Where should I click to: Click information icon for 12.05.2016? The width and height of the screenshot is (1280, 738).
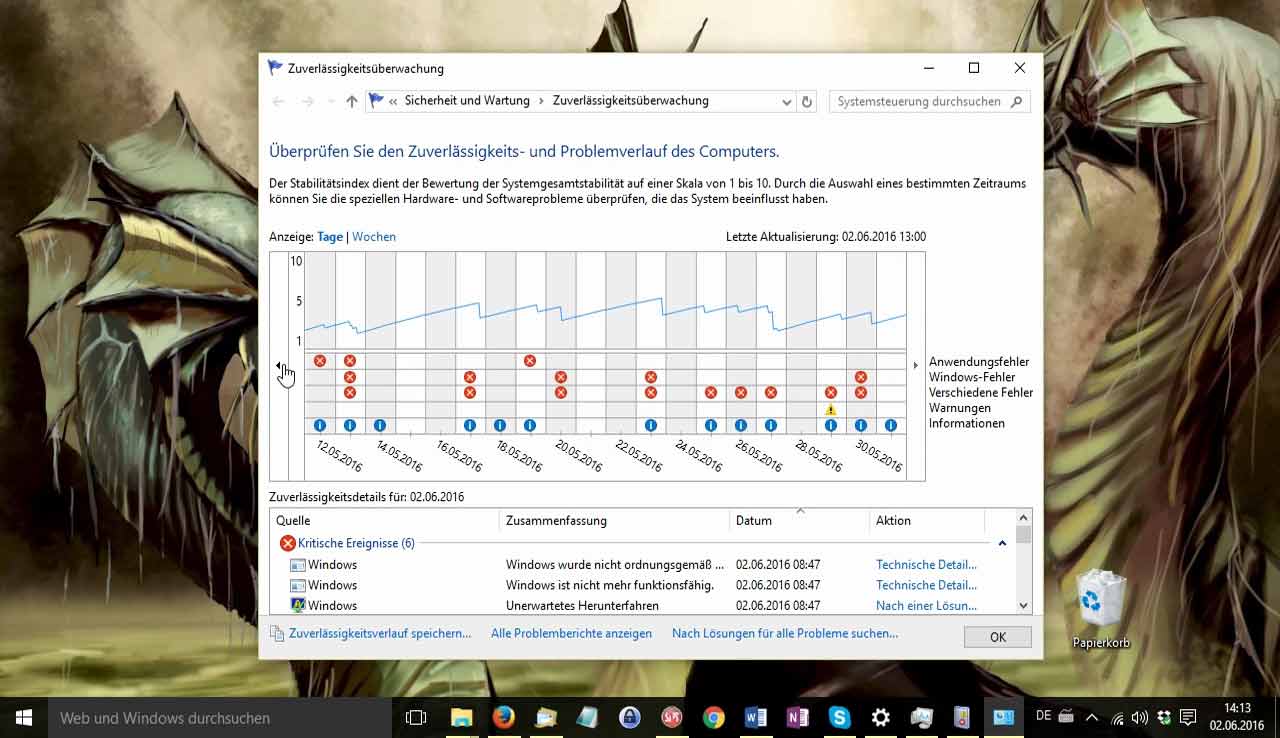click(320, 425)
